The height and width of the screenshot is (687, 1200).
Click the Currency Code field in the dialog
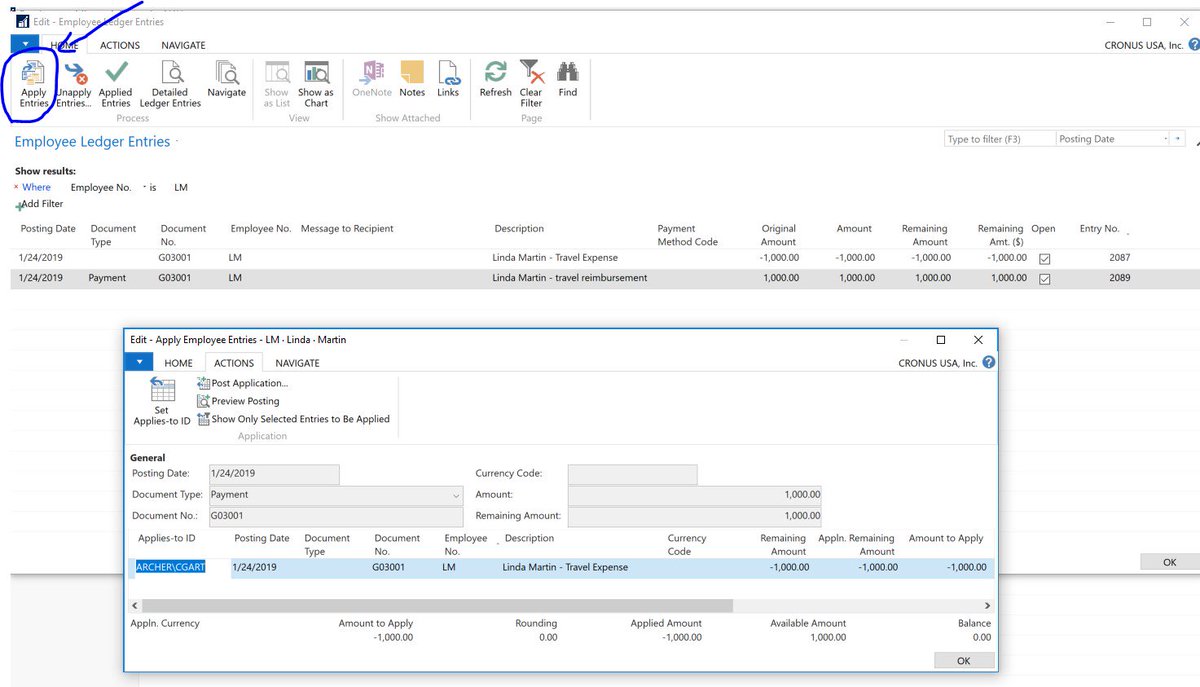(632, 474)
